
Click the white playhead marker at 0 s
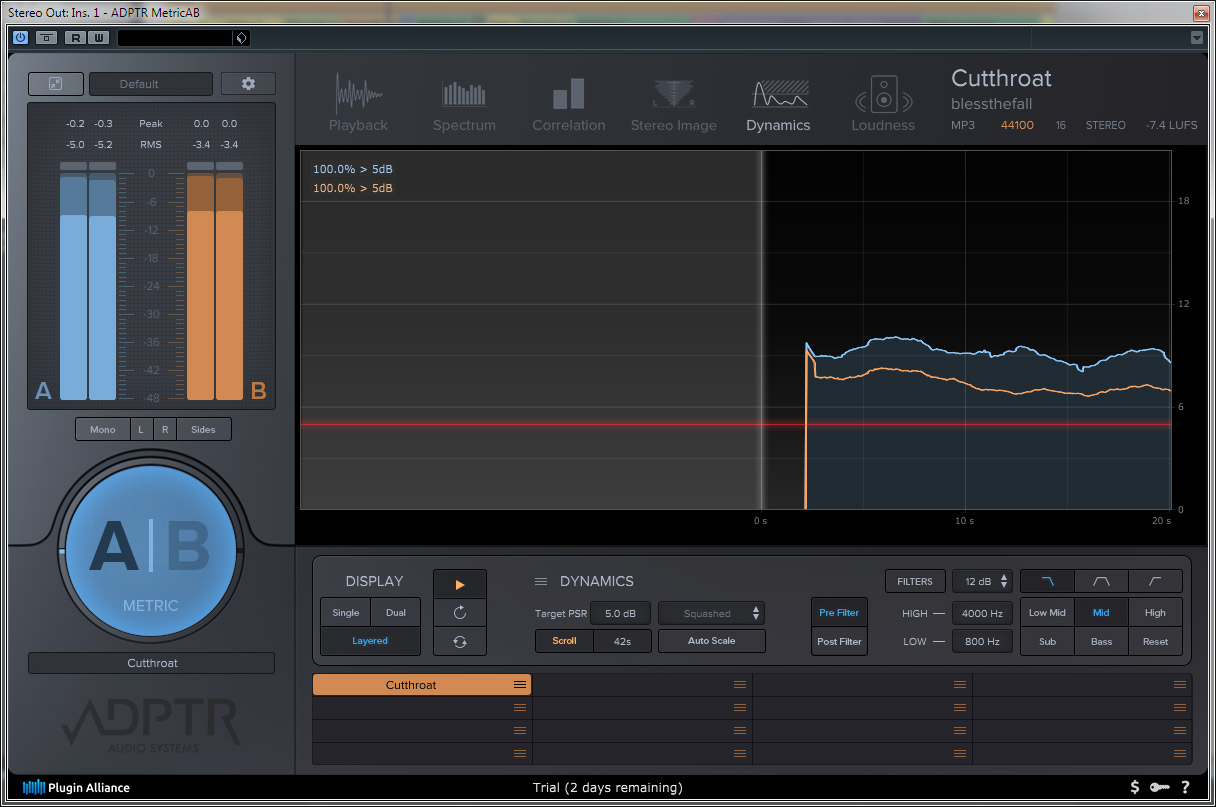(x=761, y=330)
